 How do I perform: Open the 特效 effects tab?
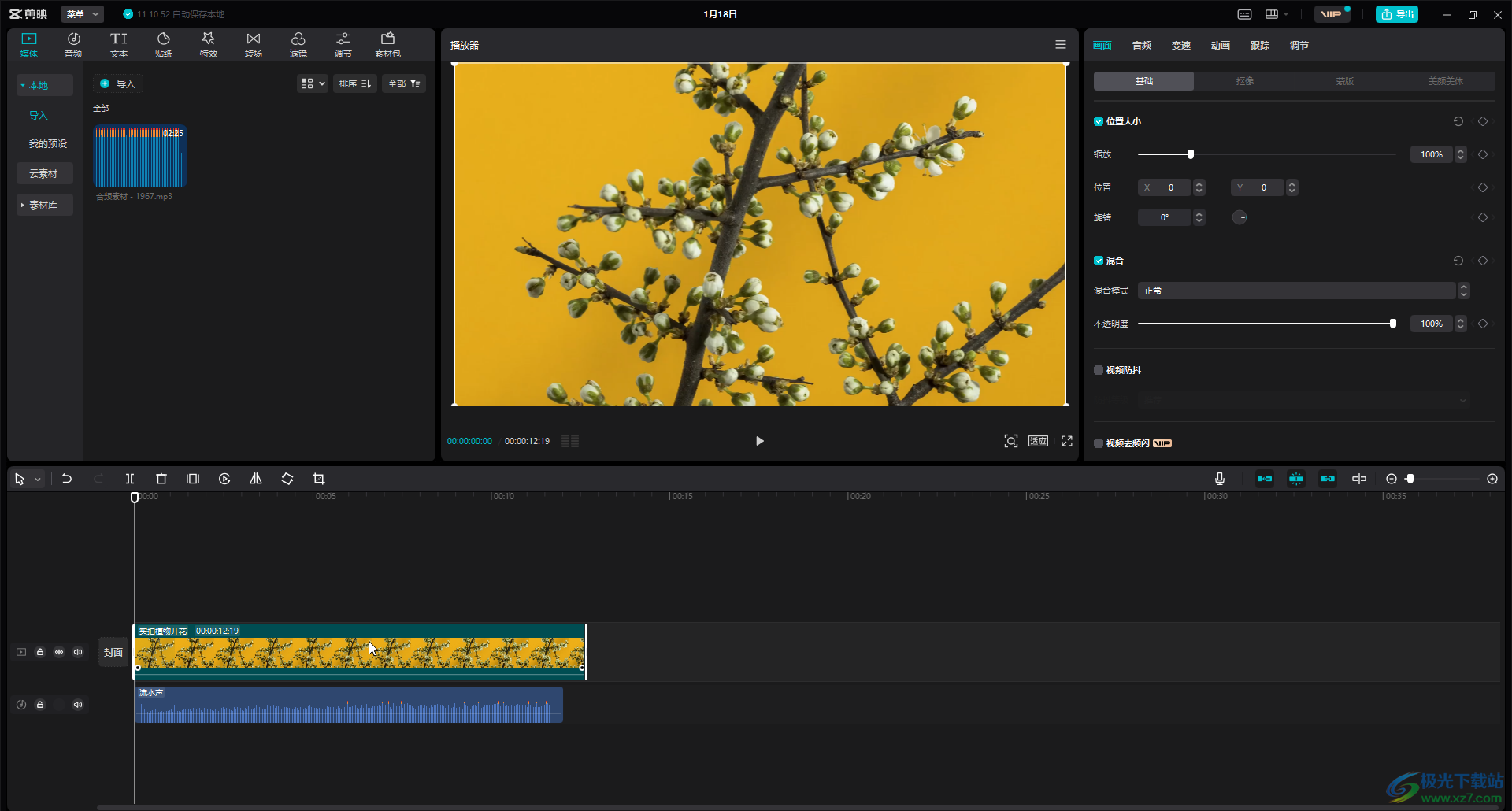[x=209, y=45]
